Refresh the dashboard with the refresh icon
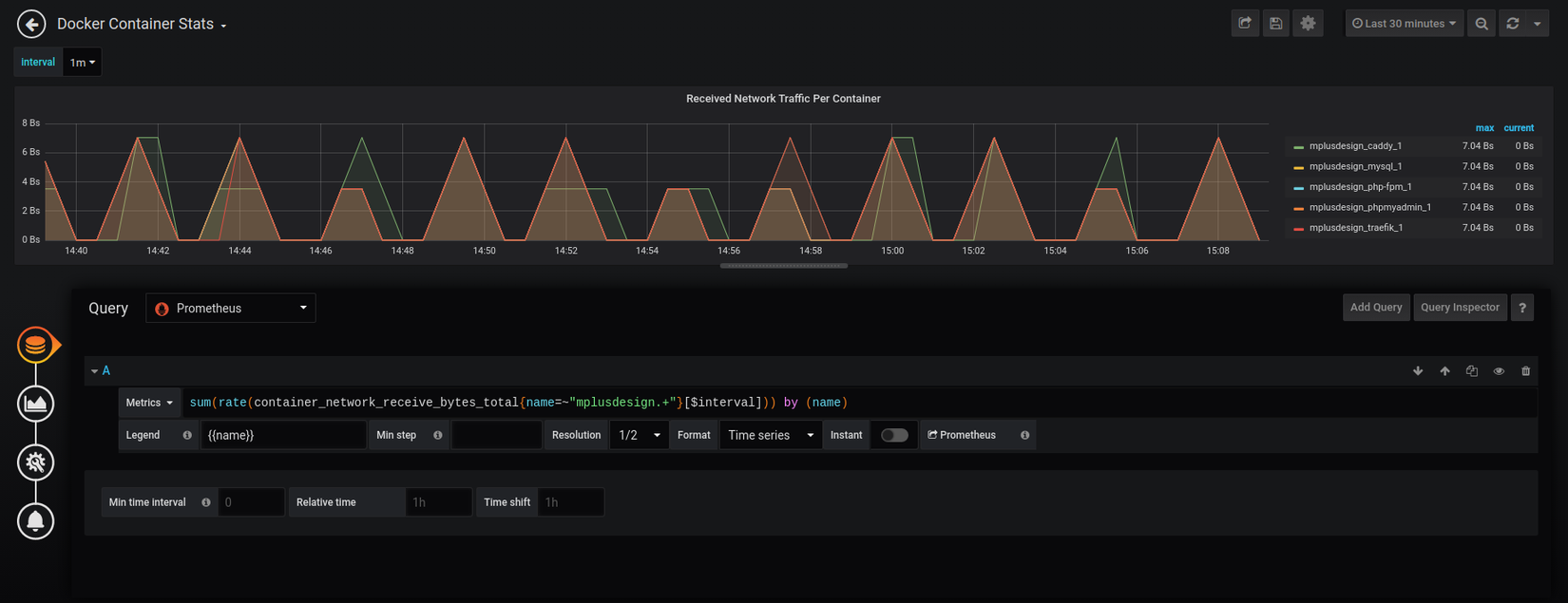1568x603 pixels. coord(1513,24)
